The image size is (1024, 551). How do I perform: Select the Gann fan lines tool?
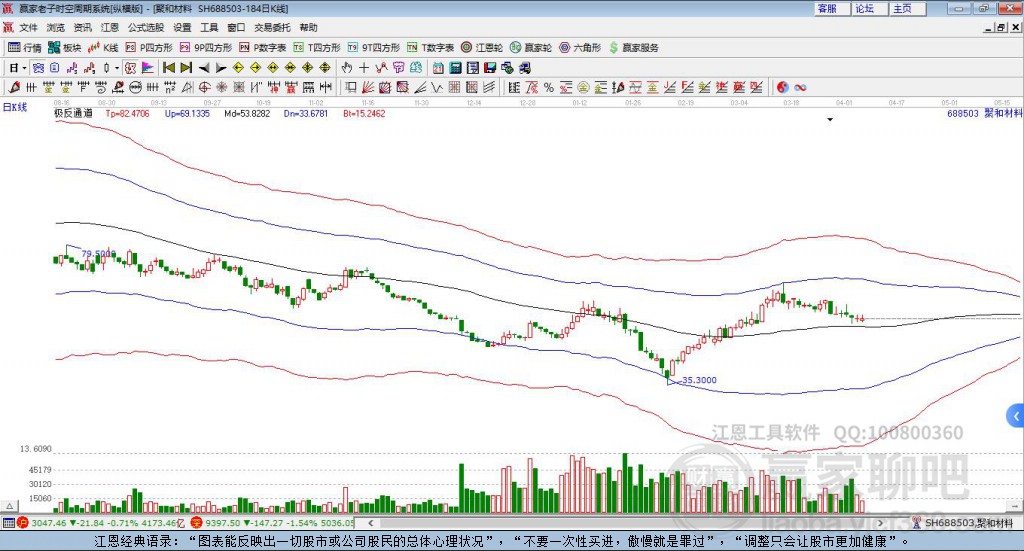click(368, 87)
